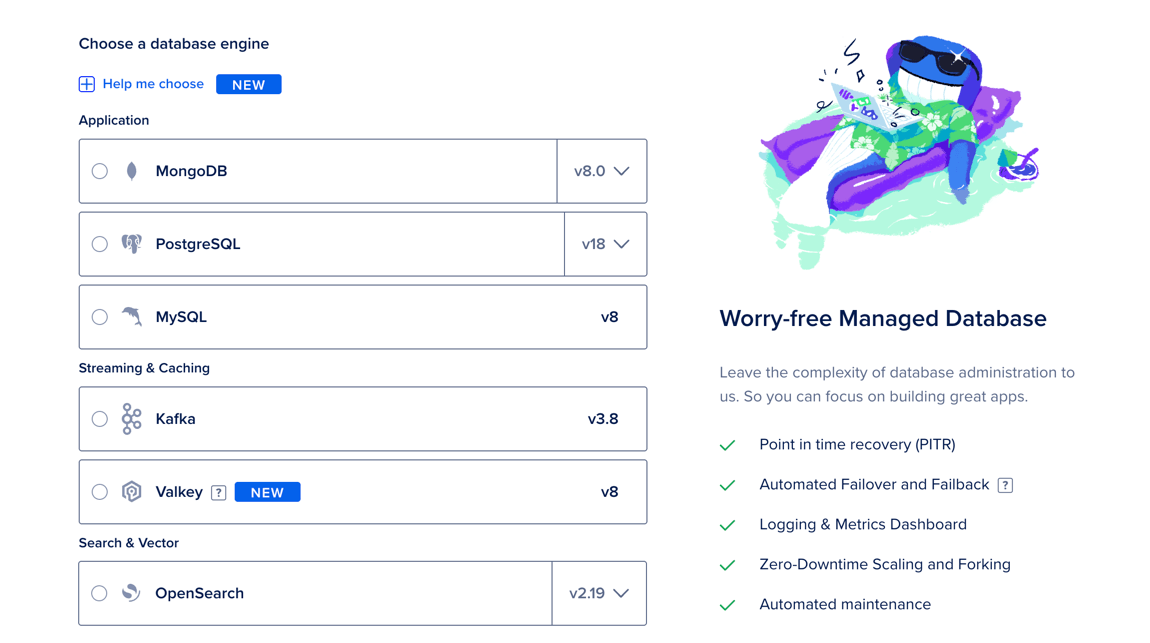Click the Kafka cluster icon
This screenshot has height=643, width=1150.
[130, 418]
